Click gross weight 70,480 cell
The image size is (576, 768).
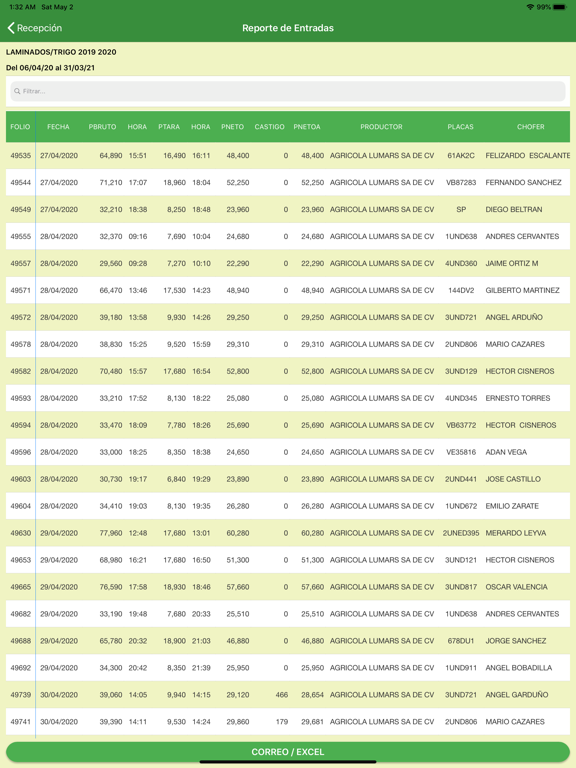[x=111, y=371]
